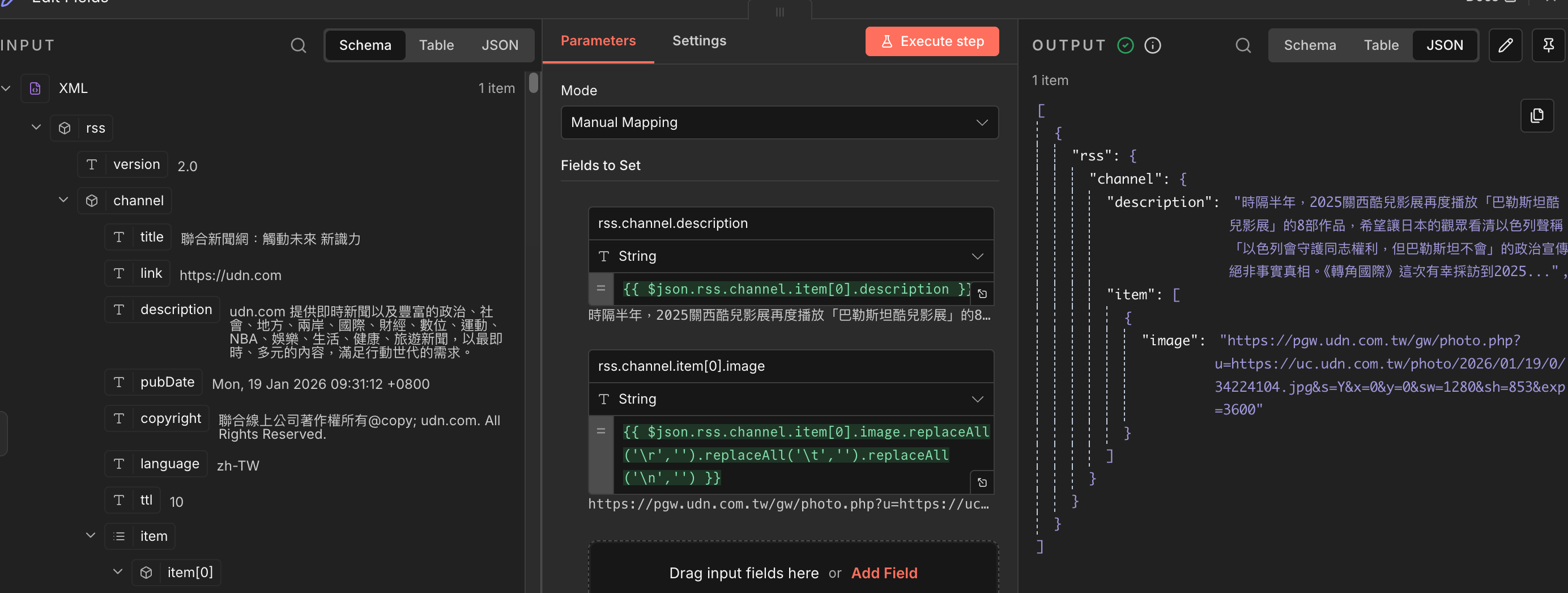The height and width of the screenshot is (593, 1568).
Task: Open the Mode dropdown showing Manual Mapping
Action: point(778,122)
